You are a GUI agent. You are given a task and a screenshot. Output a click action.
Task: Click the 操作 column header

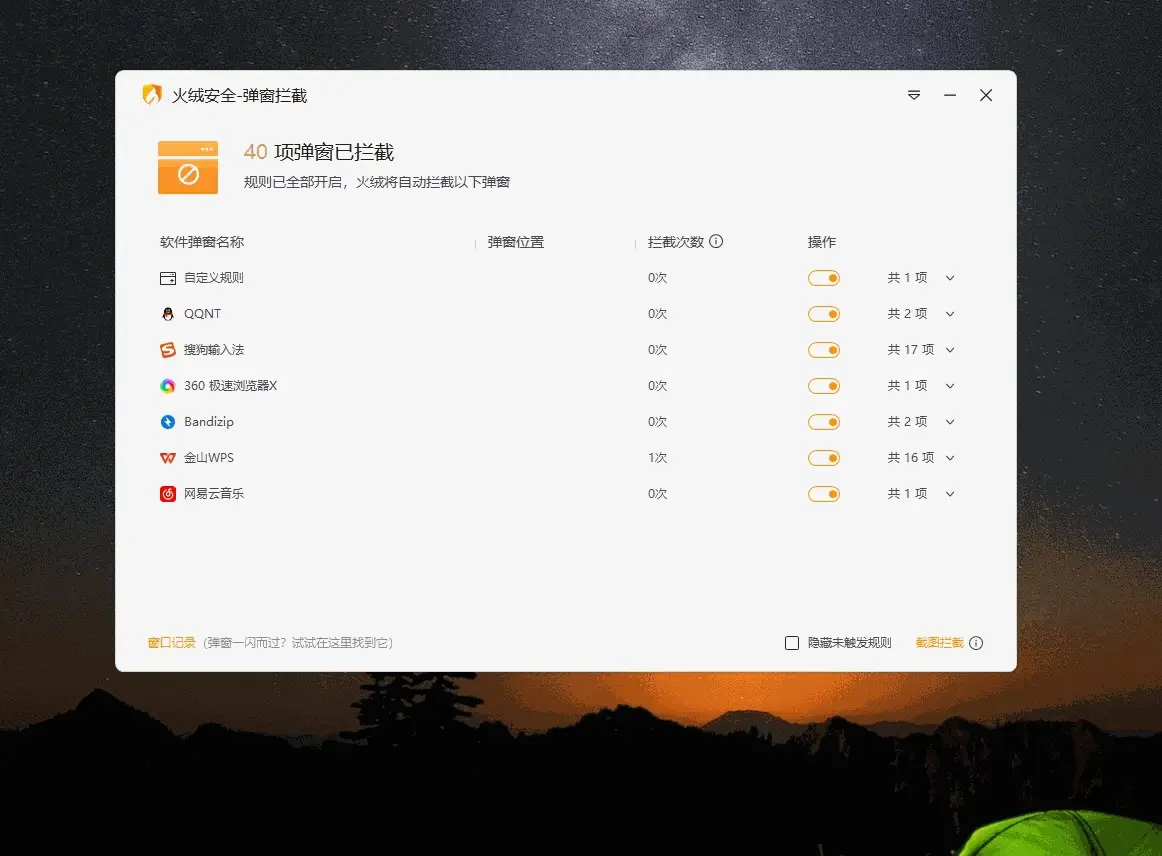click(x=822, y=242)
